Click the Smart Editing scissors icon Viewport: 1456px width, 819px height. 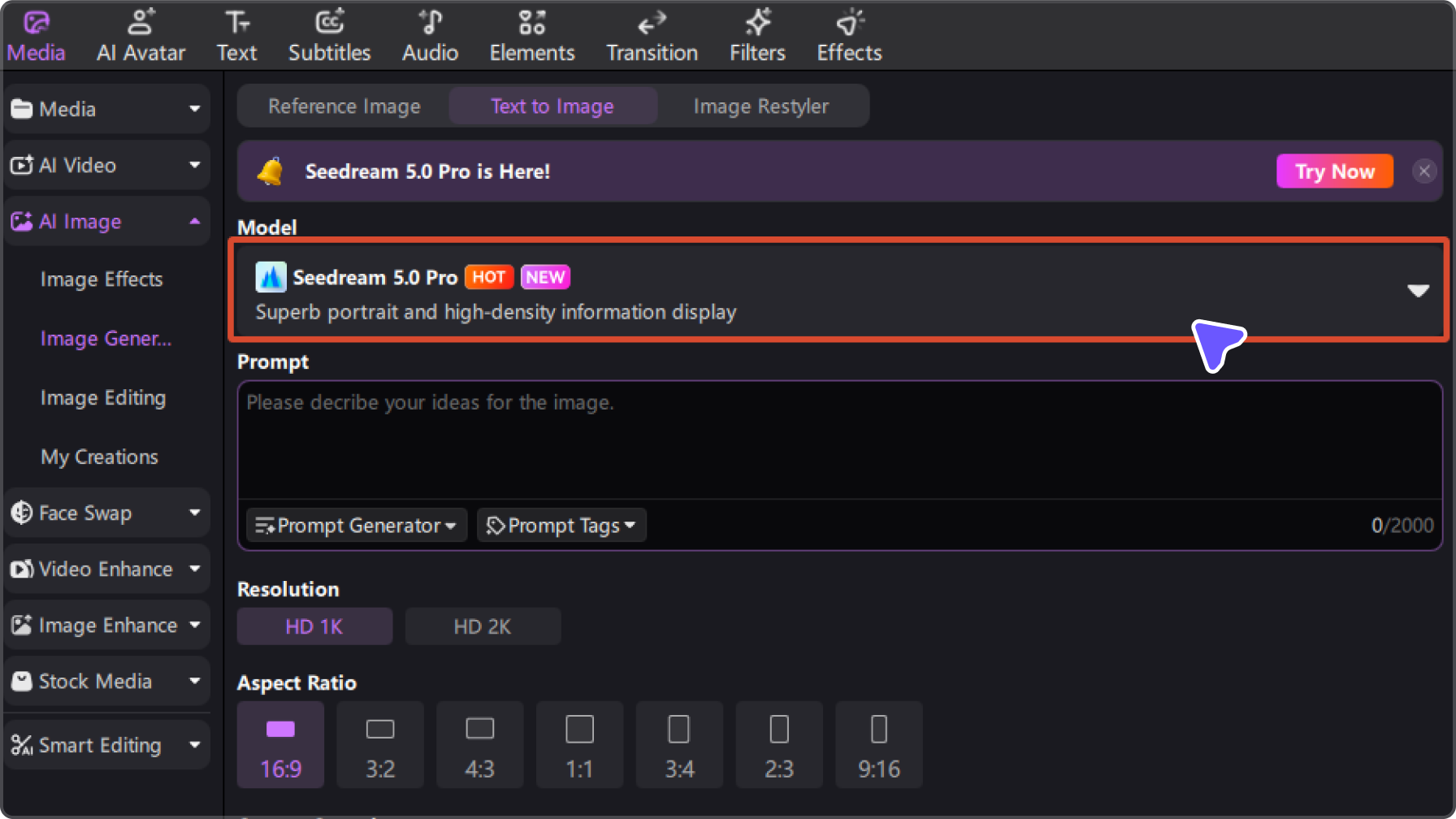[x=21, y=745]
